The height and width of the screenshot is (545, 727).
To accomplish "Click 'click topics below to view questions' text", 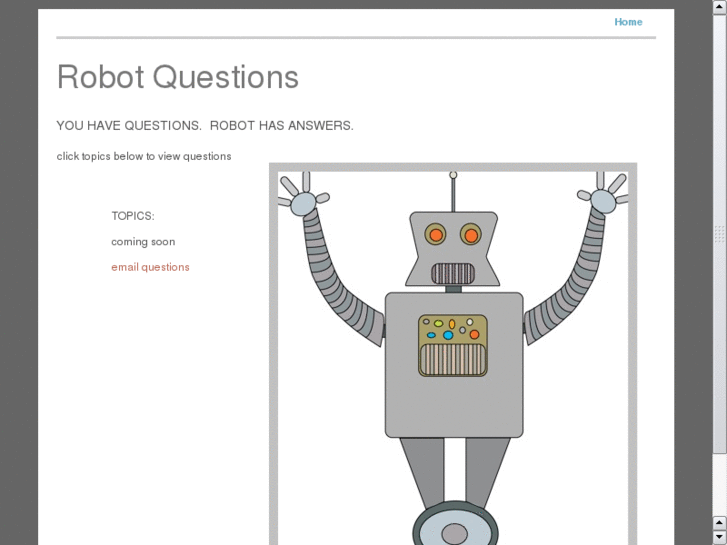I will [x=144, y=156].
